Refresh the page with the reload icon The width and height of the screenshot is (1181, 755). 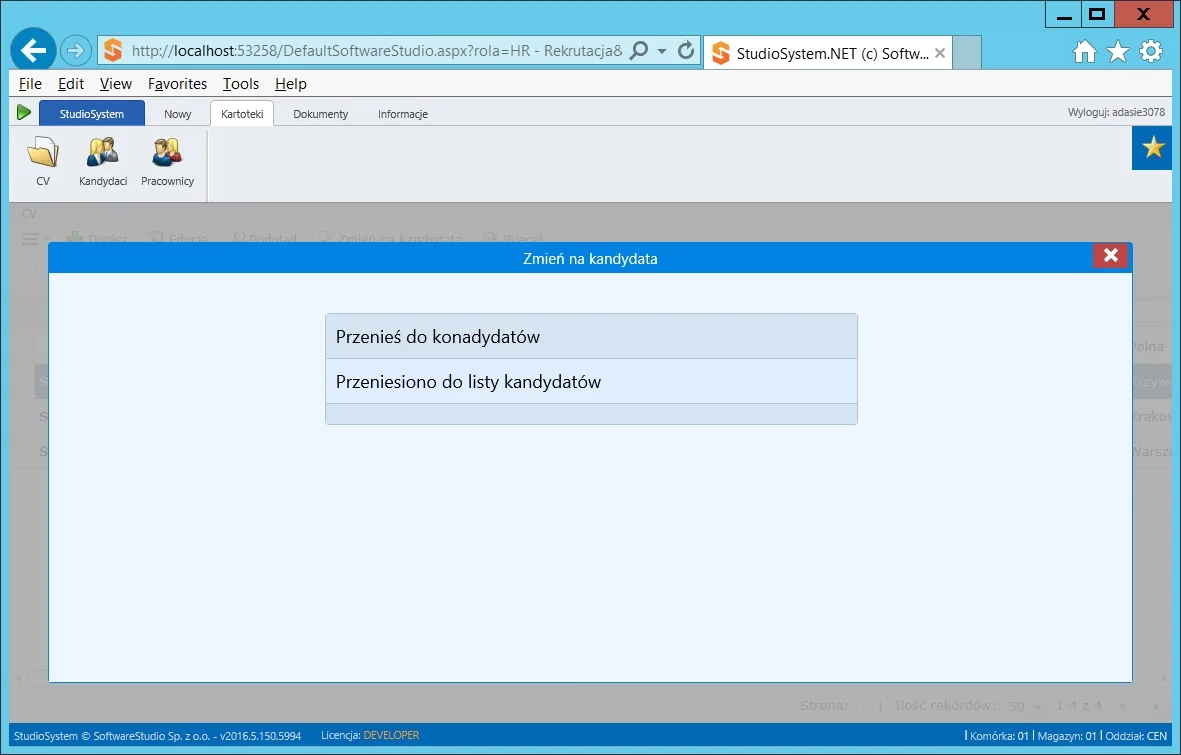[685, 50]
